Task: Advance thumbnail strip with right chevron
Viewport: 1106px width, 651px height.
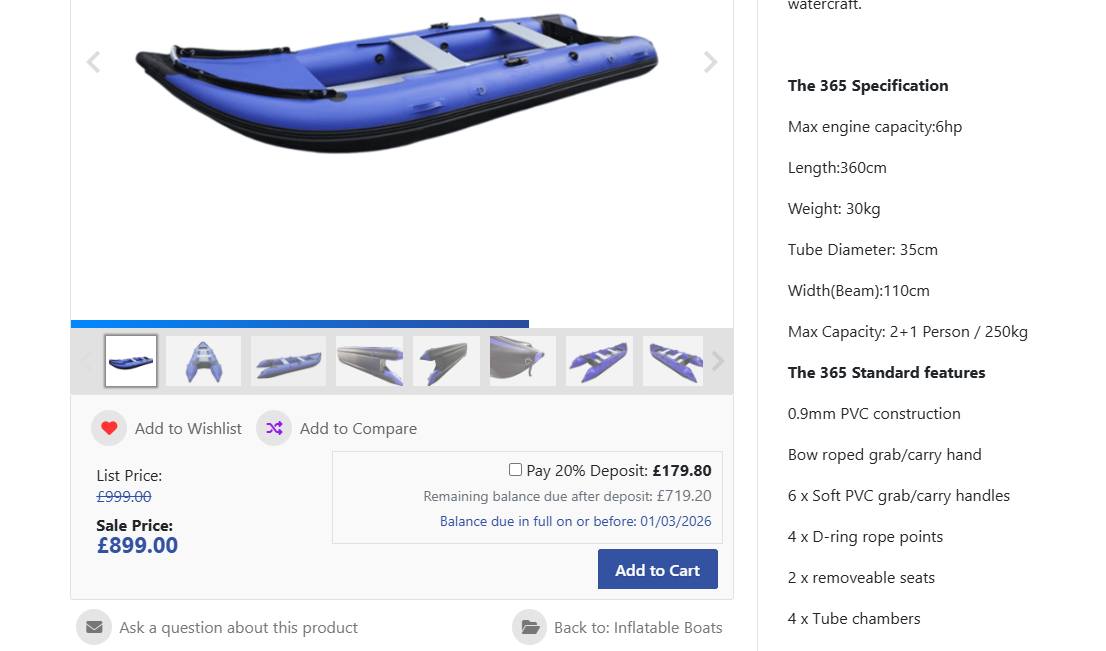Action: [718, 361]
